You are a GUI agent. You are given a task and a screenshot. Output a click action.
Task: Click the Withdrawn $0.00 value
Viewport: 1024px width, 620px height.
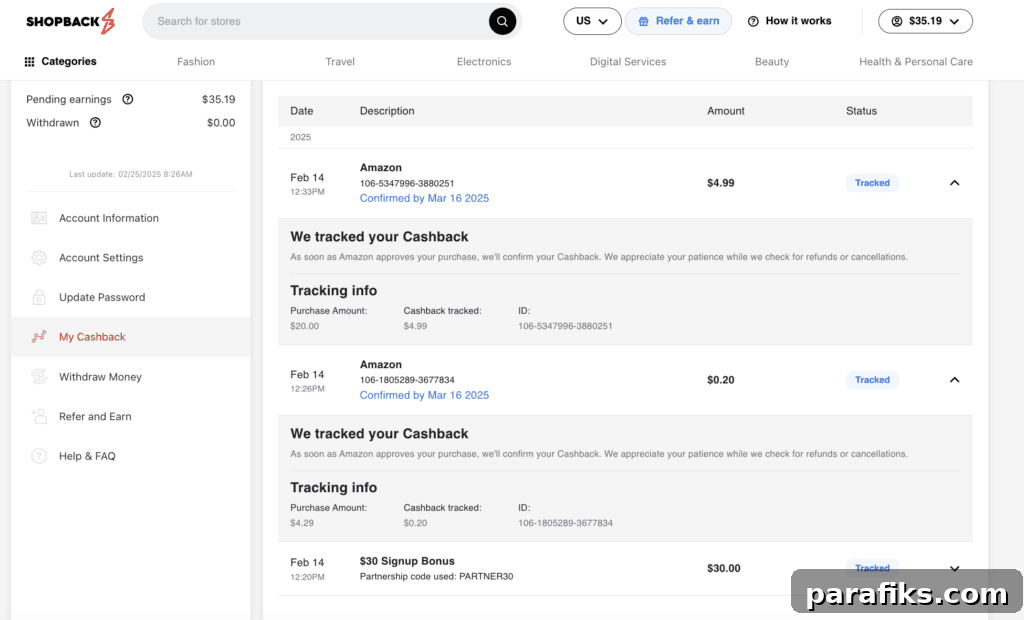coord(221,123)
